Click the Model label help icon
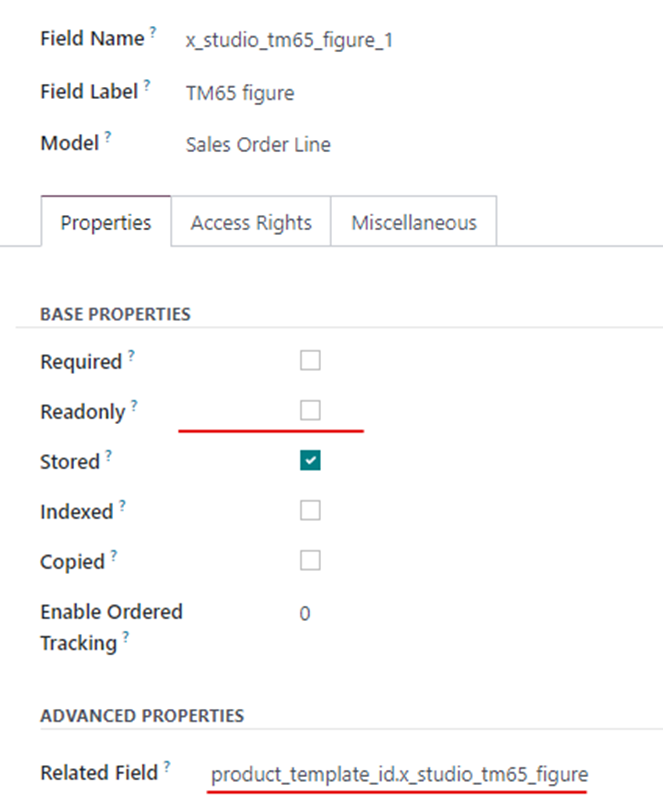 (108, 137)
